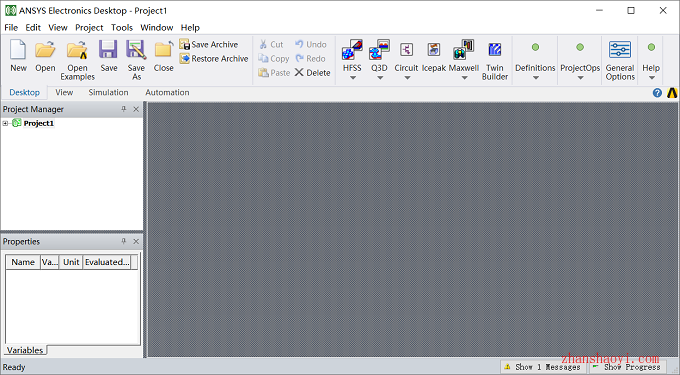Pin the Project Manager panel
Screen dimensions: 680x375
point(124,109)
